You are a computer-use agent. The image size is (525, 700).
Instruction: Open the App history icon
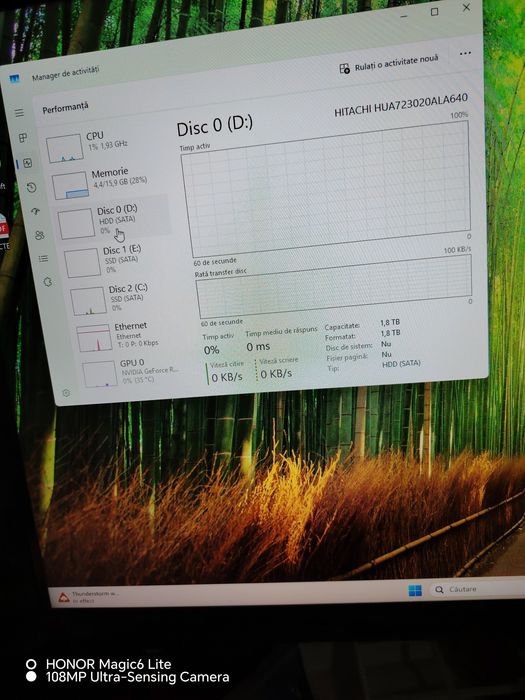click(31, 188)
